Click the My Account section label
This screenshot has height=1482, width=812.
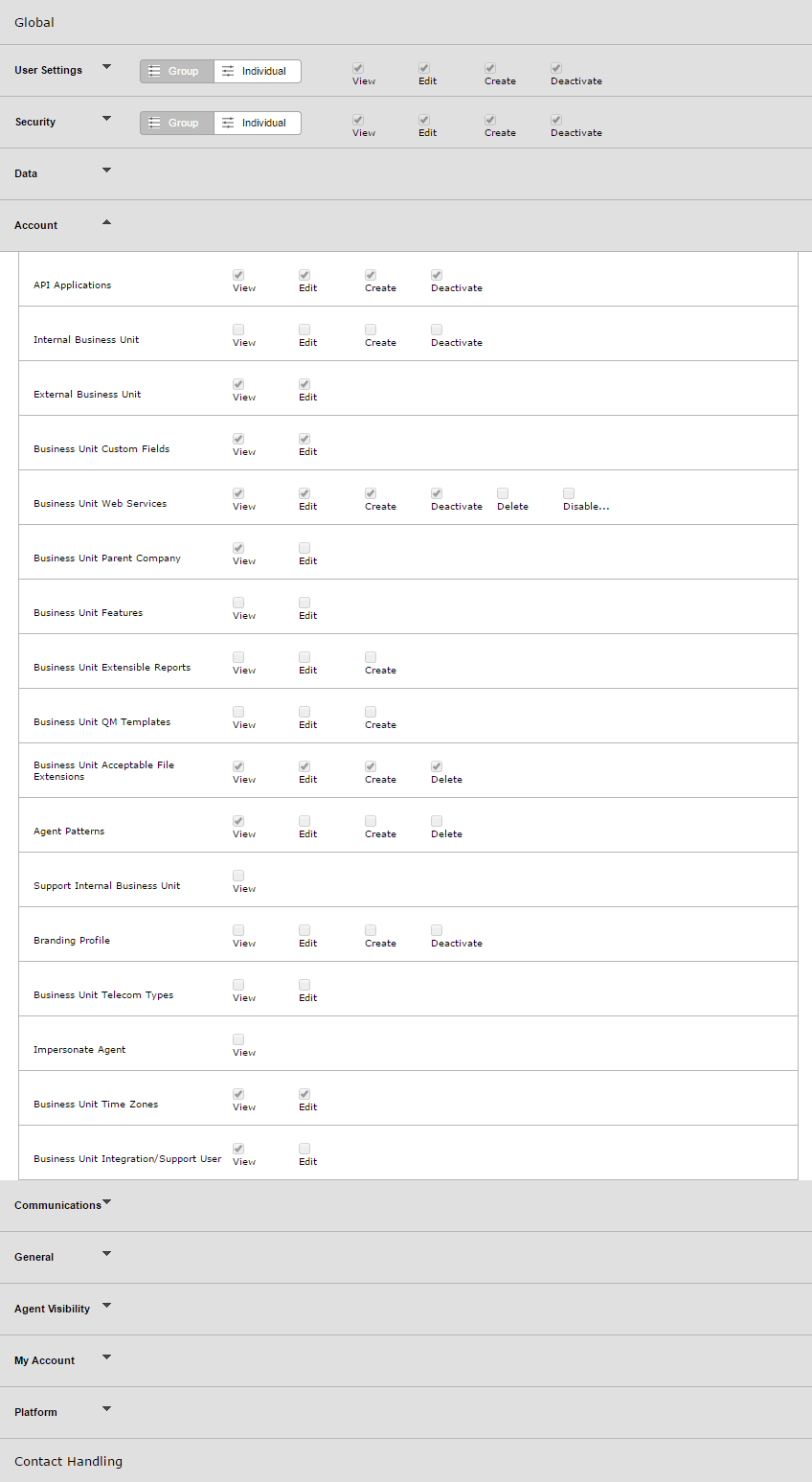[x=45, y=1360]
